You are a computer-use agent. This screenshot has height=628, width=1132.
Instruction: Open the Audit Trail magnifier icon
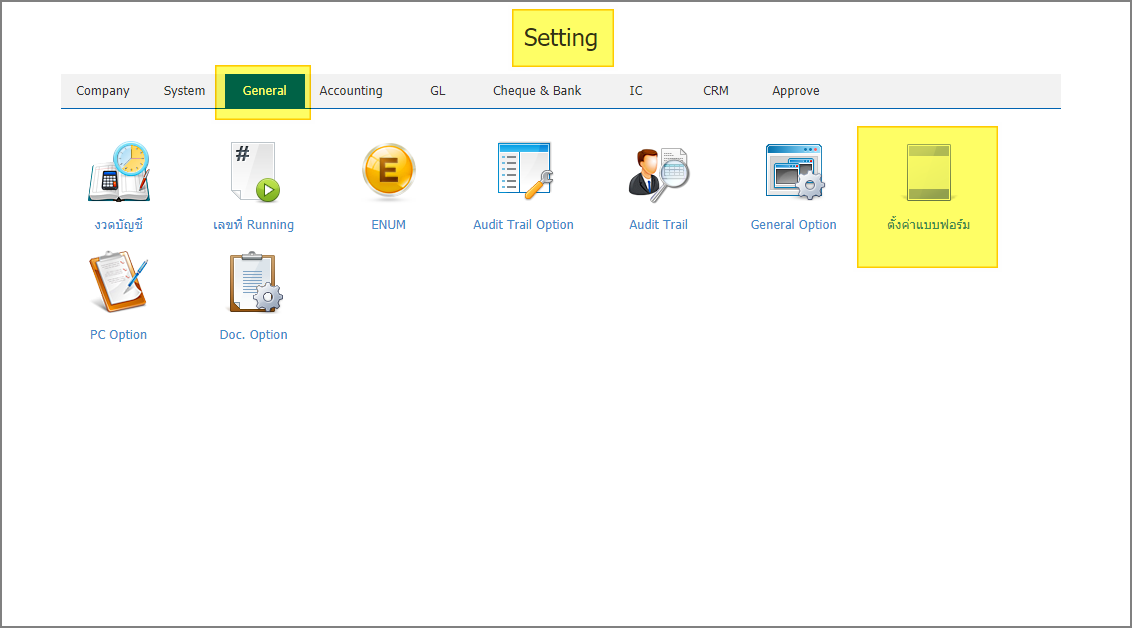pyautogui.click(x=658, y=172)
